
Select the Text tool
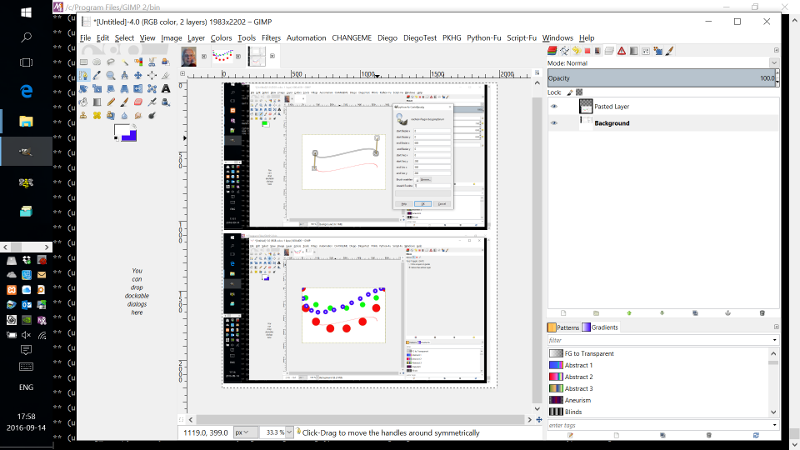166,89
